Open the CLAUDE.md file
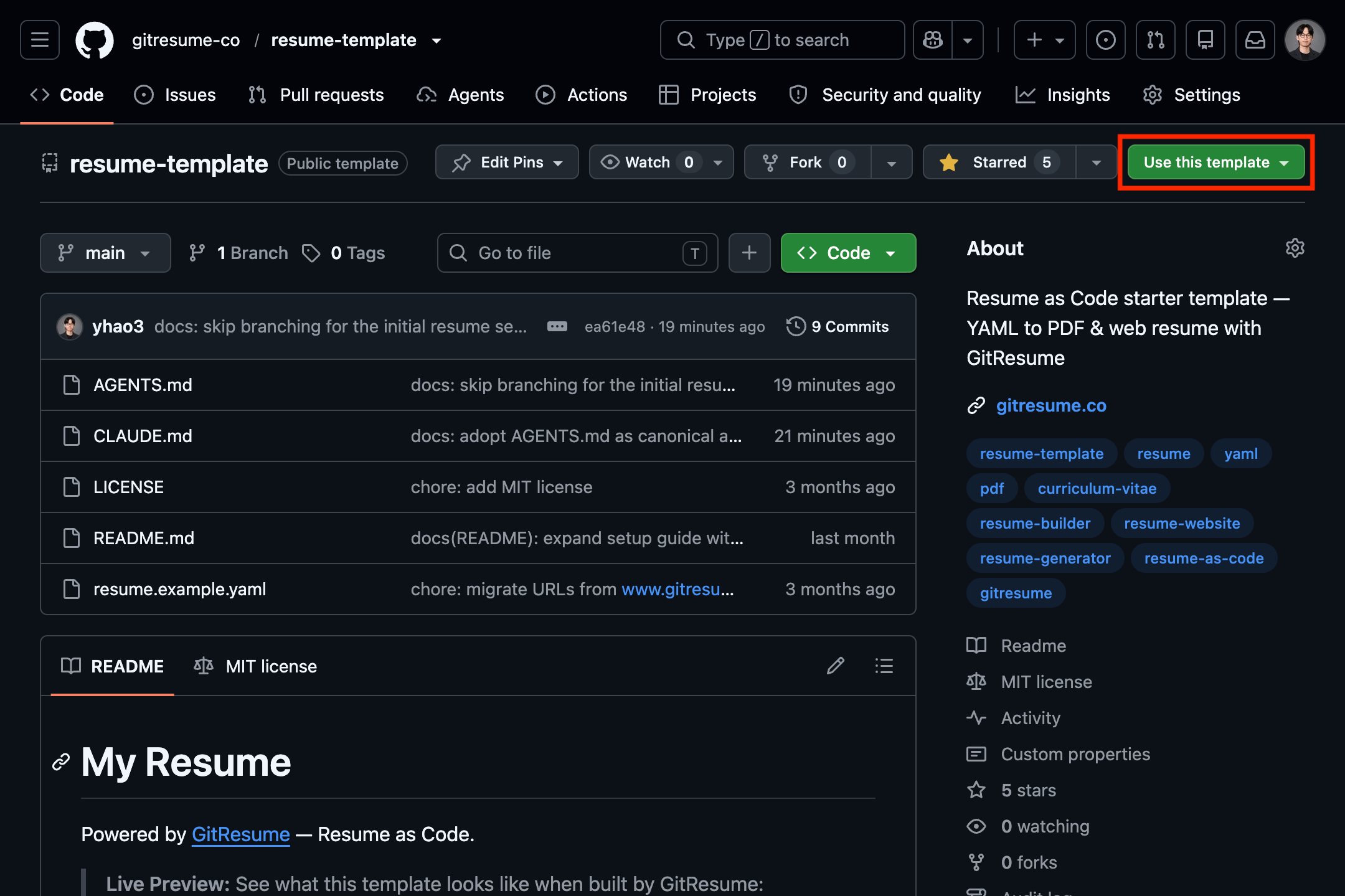 click(x=143, y=436)
